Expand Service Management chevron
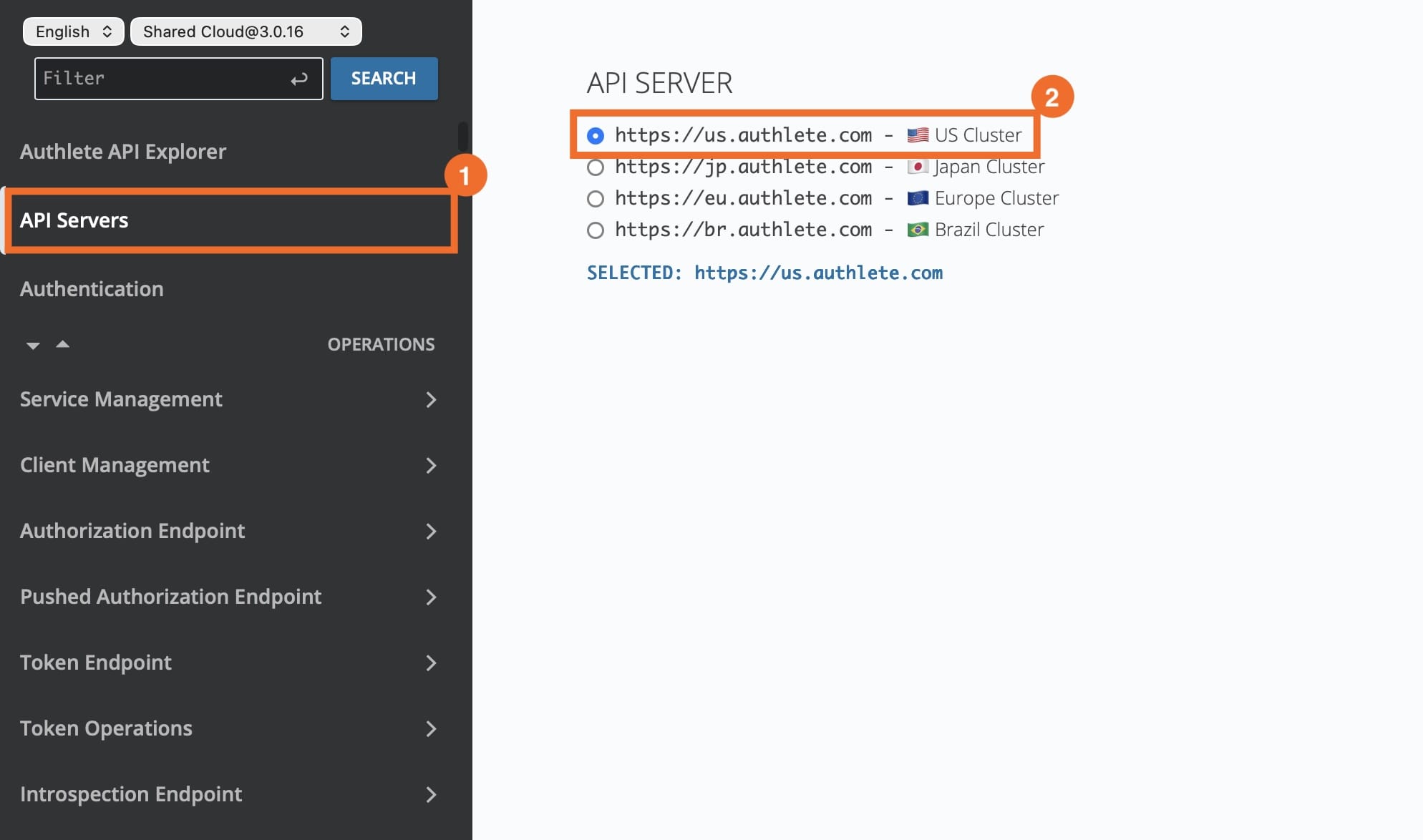The image size is (1423, 840). (431, 399)
